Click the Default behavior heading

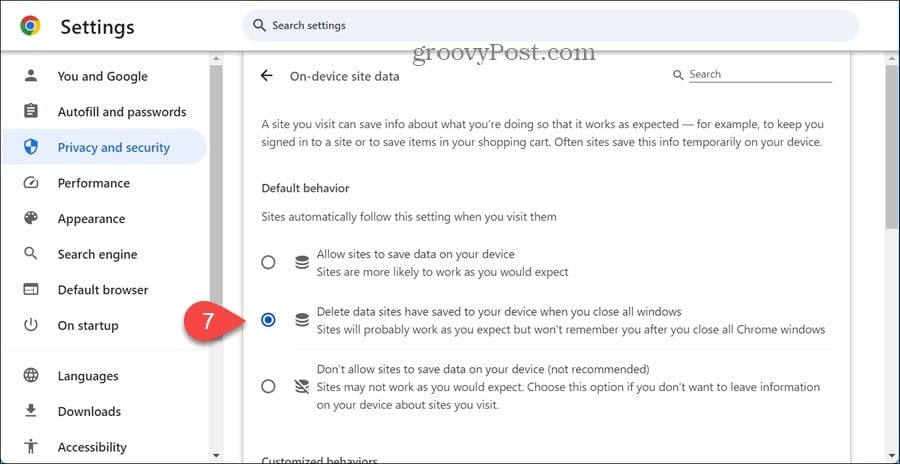305,188
